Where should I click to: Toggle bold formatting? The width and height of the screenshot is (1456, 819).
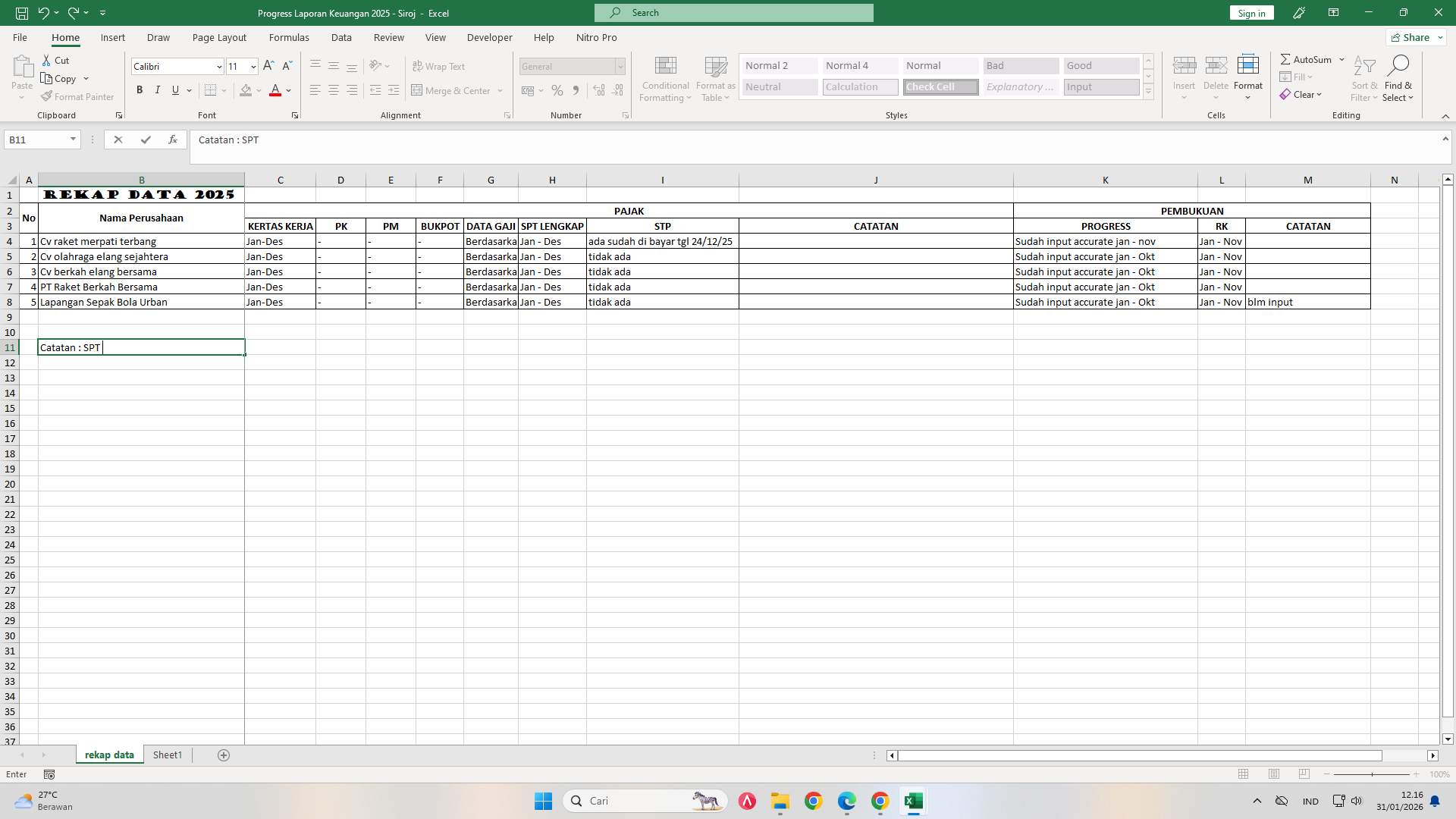139,89
